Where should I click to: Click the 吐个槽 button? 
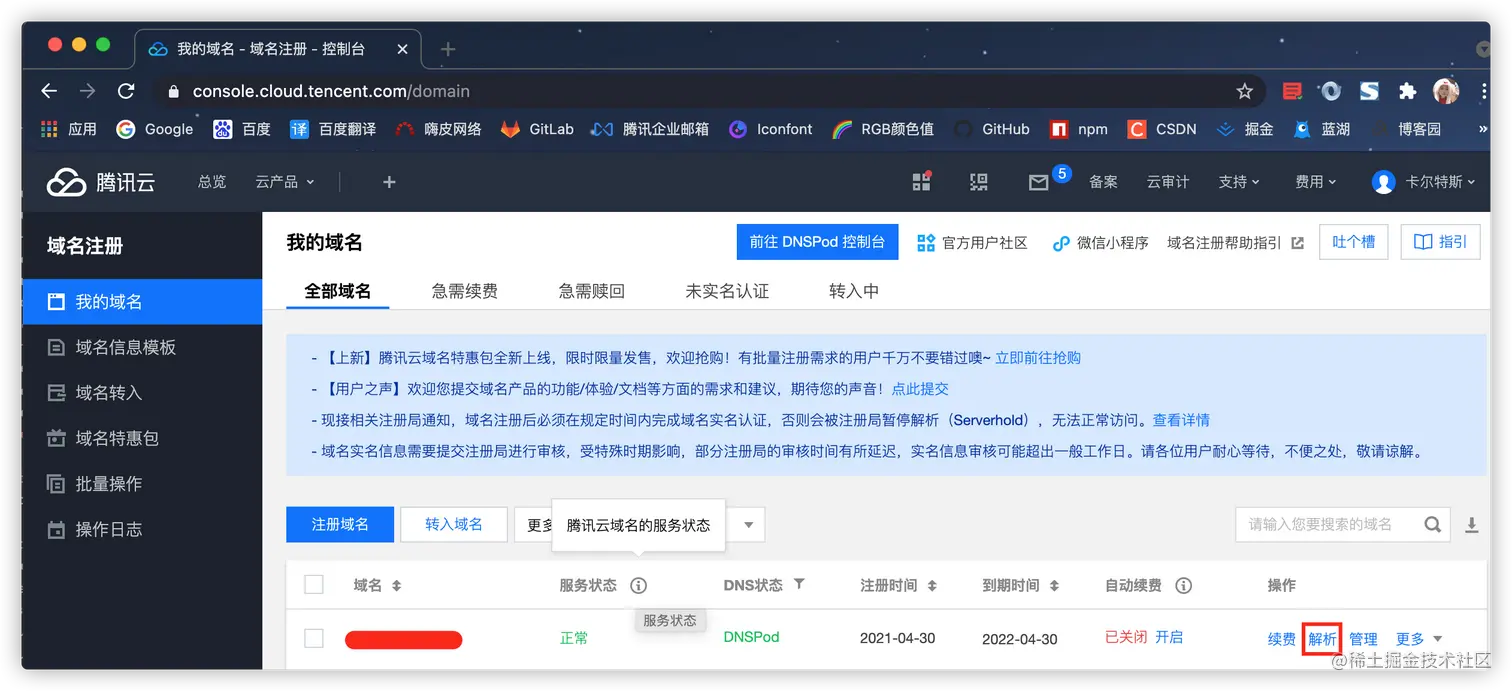pyautogui.click(x=1354, y=242)
